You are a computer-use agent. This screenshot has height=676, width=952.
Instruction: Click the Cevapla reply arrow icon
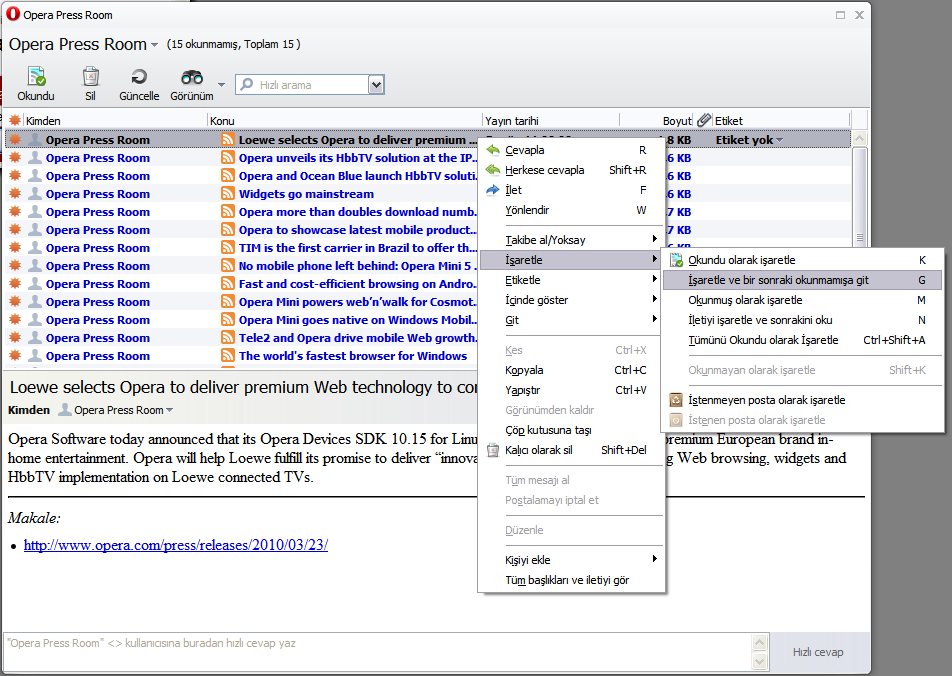[493, 150]
